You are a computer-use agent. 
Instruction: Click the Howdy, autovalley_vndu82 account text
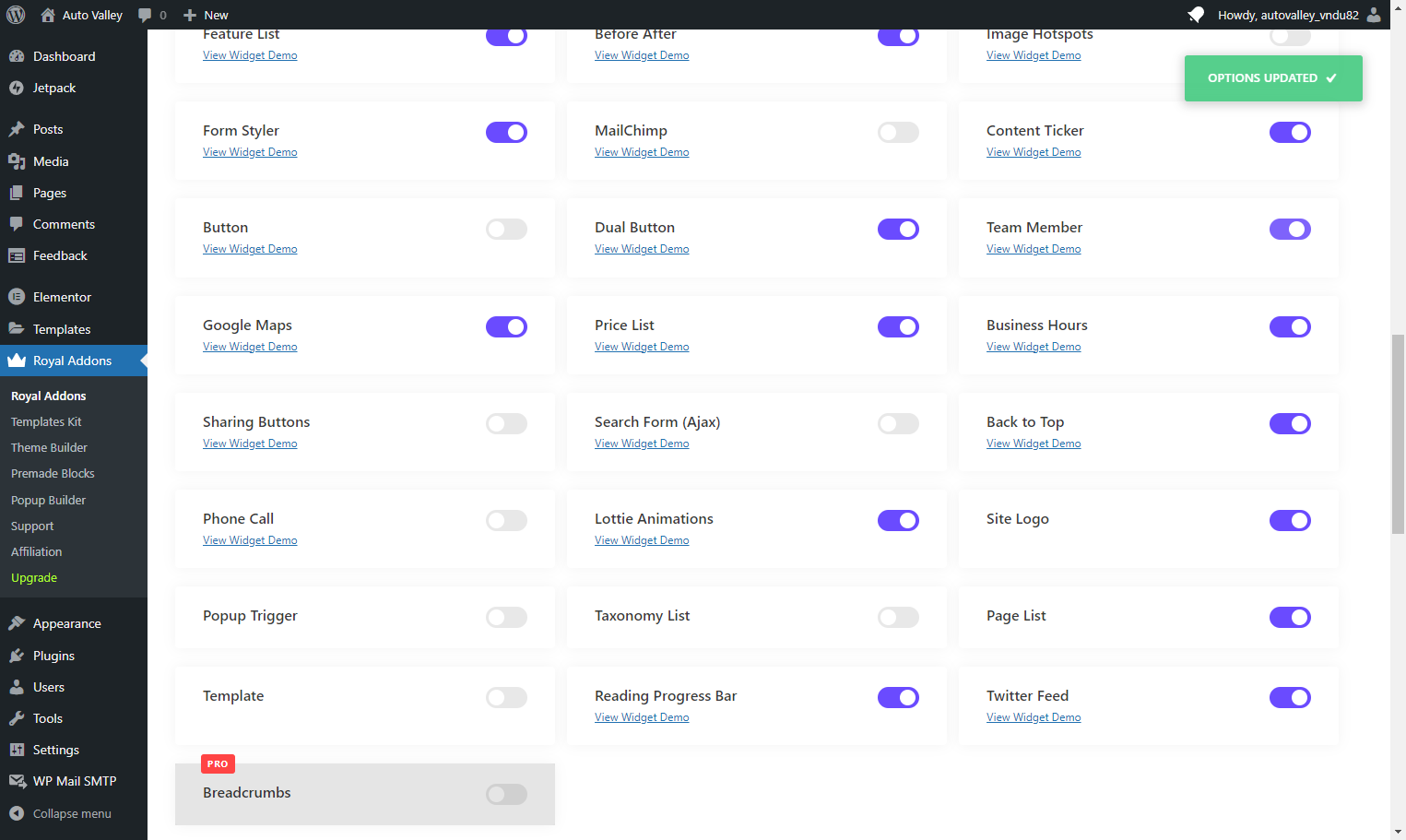click(1288, 15)
